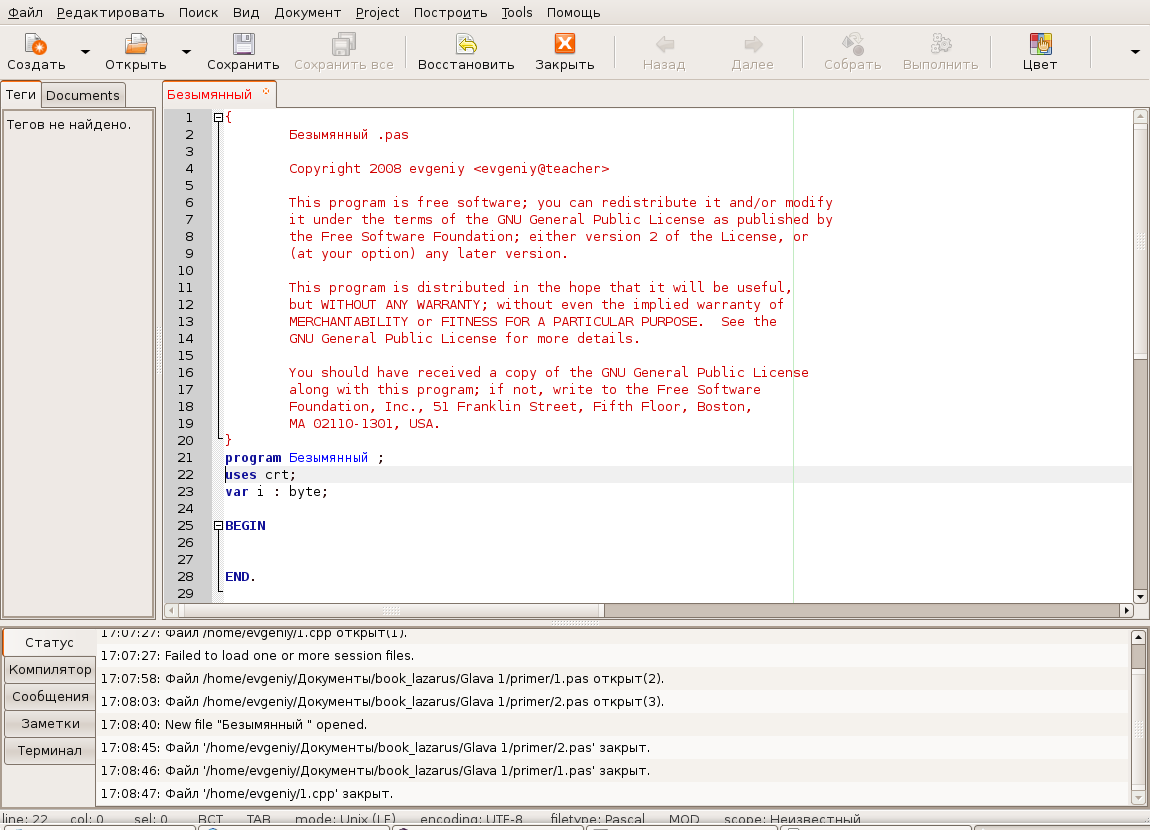Click the 'program' keyword on line 21
1150x830 pixels.
253,458
